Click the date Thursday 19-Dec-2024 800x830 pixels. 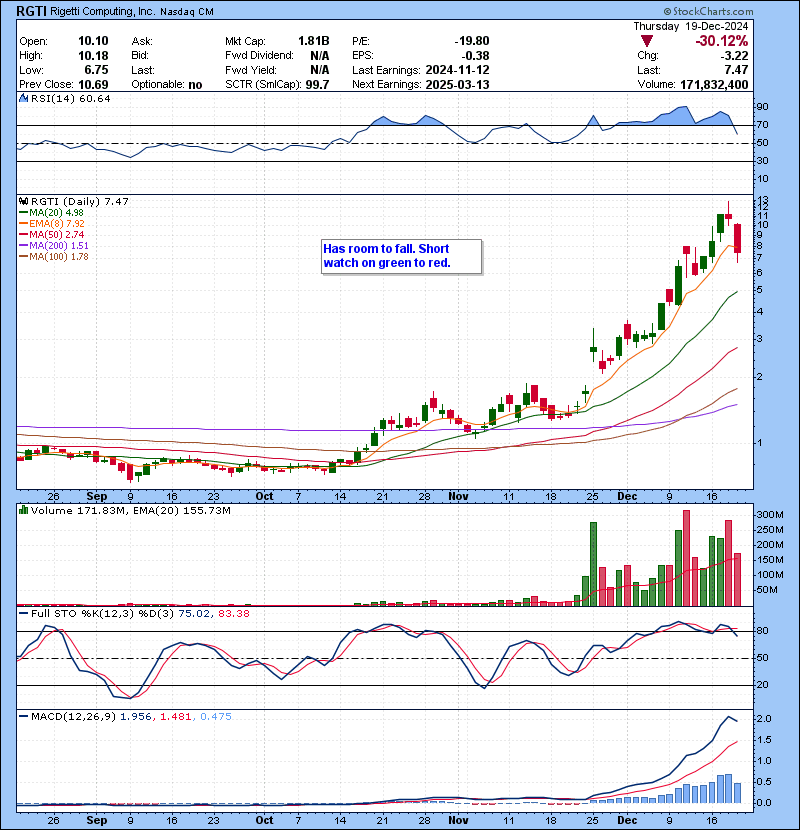pos(691,26)
